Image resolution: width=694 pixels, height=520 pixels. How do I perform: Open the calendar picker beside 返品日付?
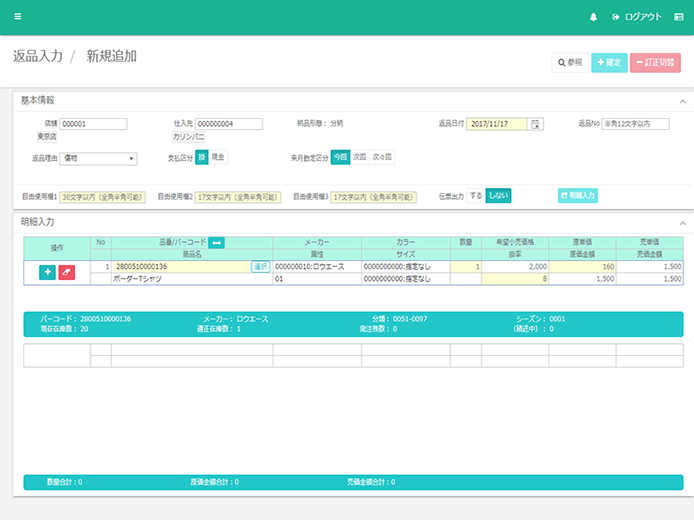pyautogui.click(x=536, y=124)
